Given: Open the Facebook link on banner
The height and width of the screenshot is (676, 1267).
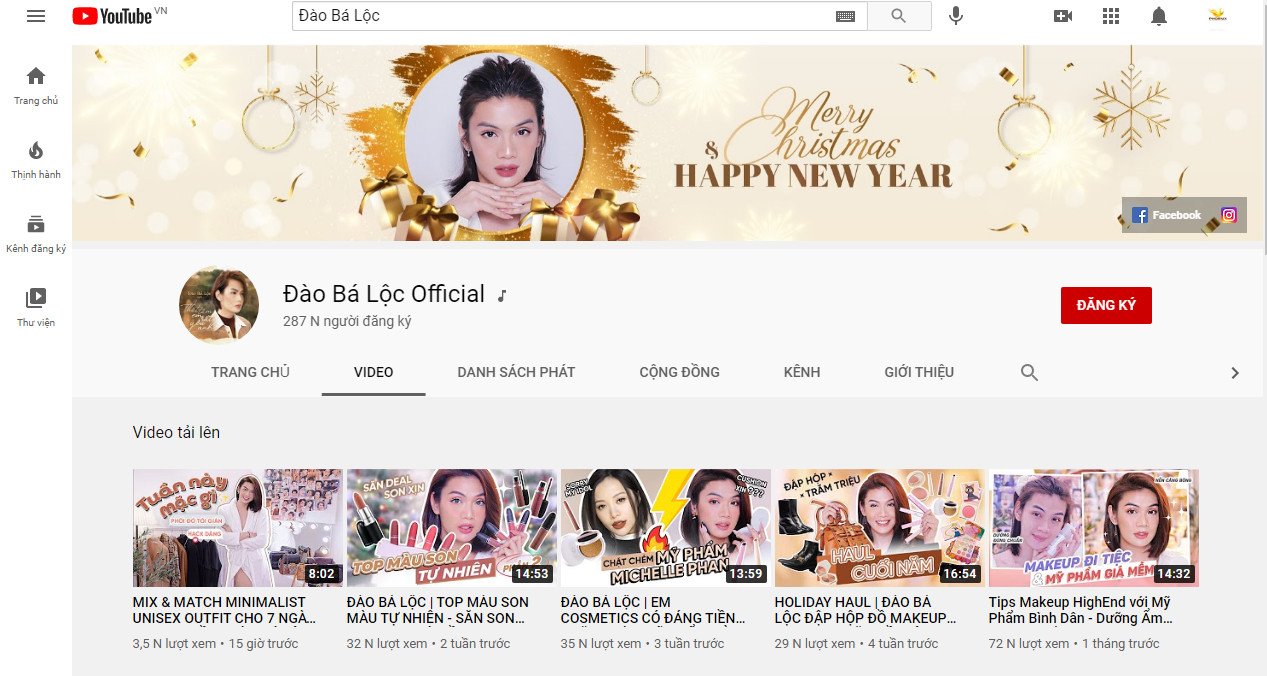Looking at the screenshot, I should click(x=1166, y=215).
